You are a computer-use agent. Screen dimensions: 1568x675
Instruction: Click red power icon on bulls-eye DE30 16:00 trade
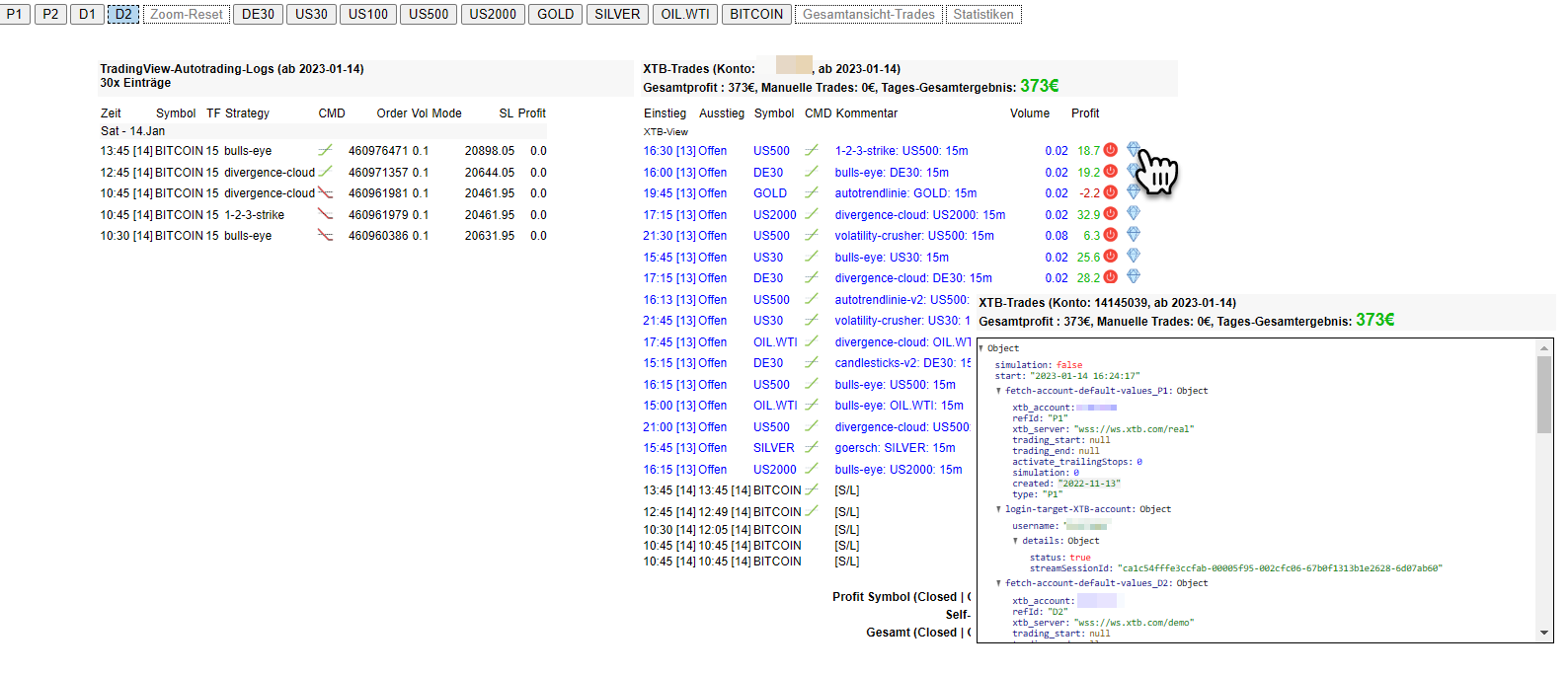[x=1110, y=171]
